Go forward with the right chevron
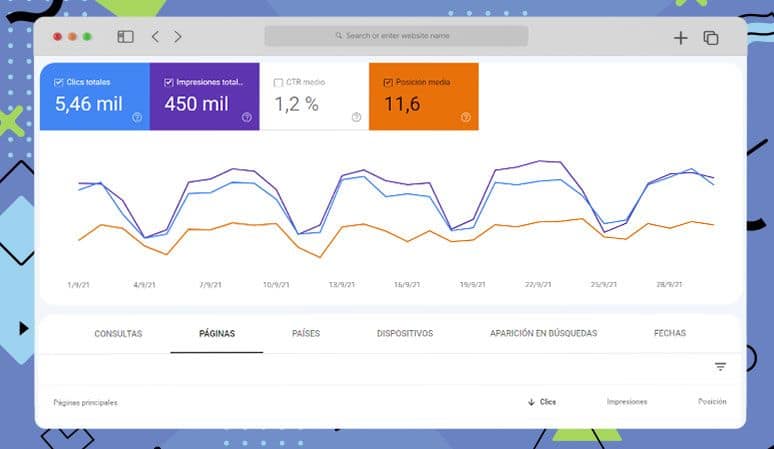 pyautogui.click(x=178, y=37)
